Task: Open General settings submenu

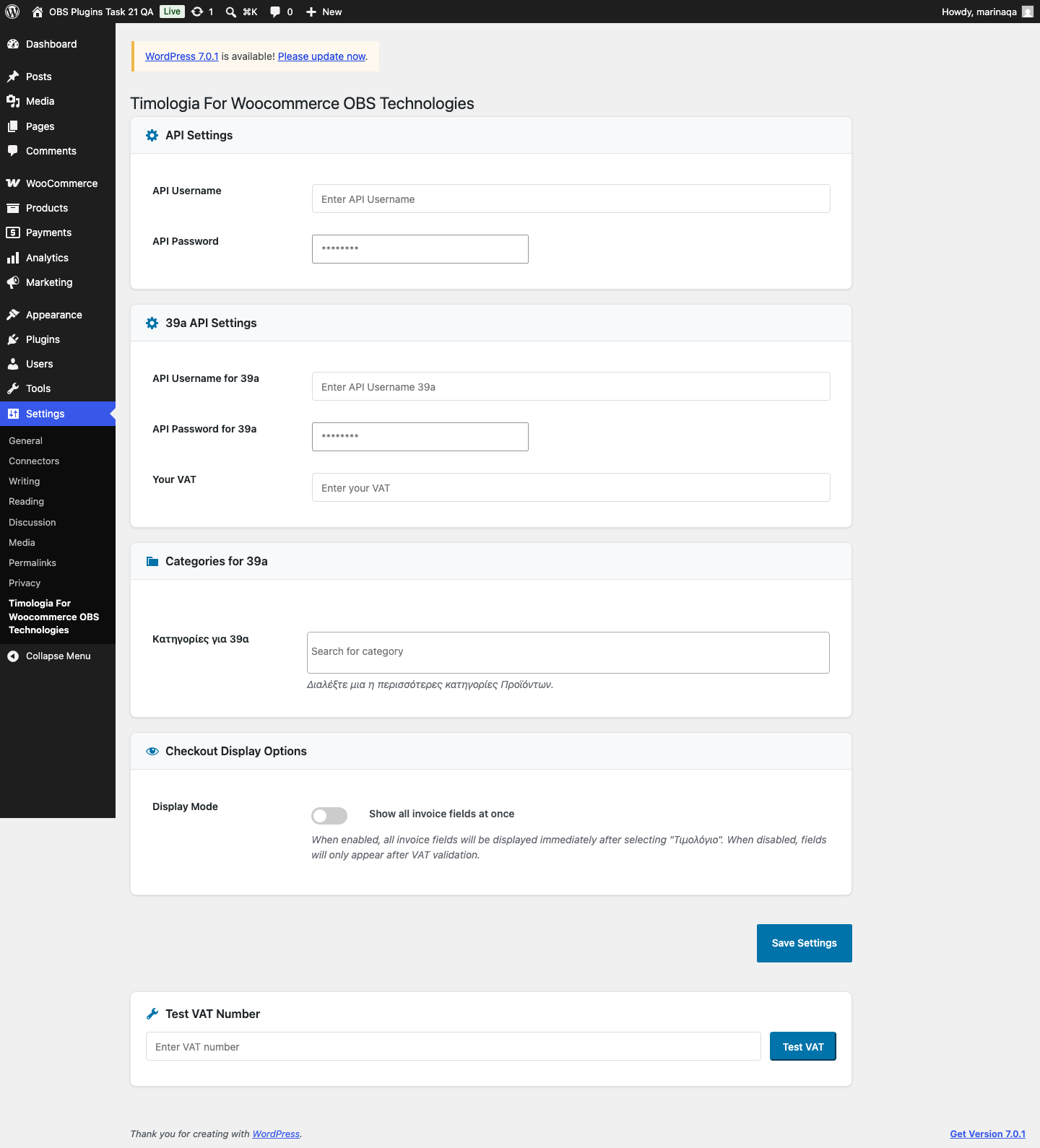Action: coord(25,440)
